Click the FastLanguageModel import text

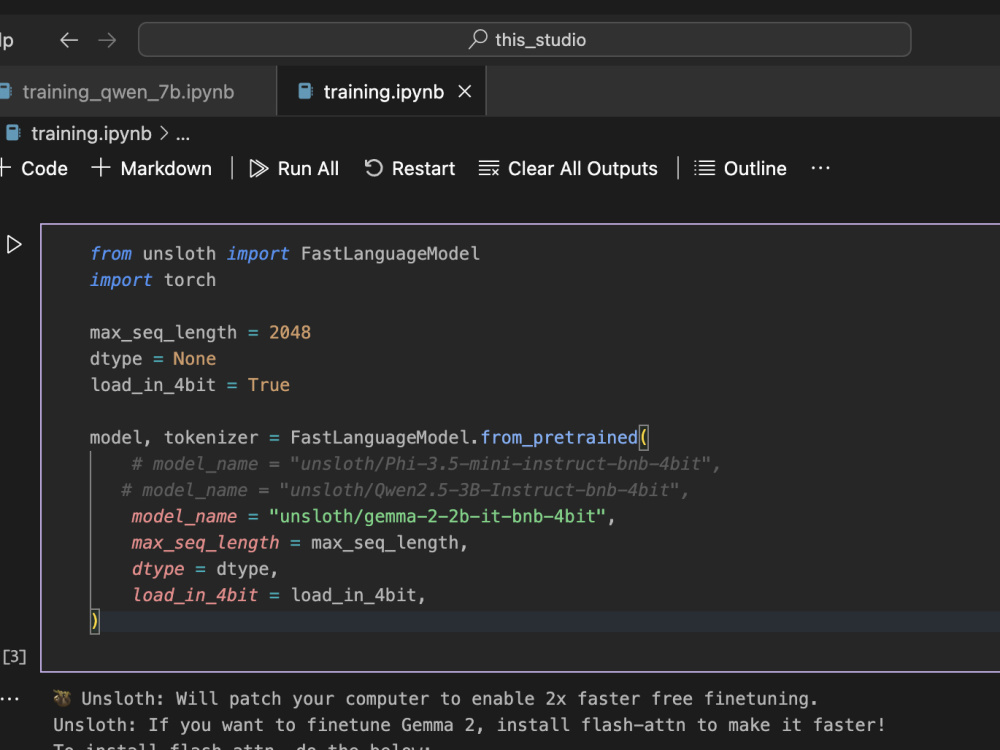coord(390,254)
